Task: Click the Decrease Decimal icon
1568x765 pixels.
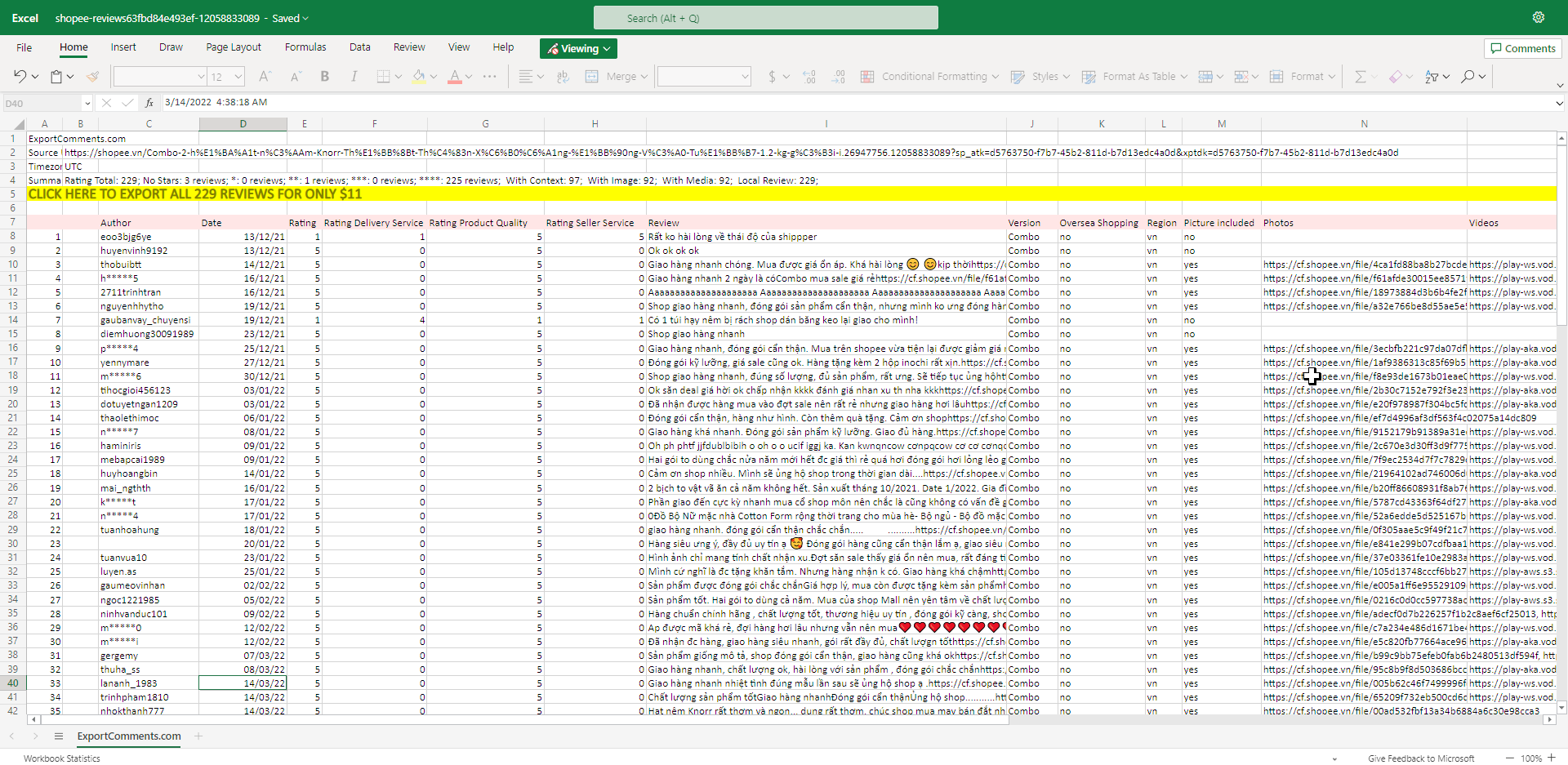Action: tap(839, 76)
